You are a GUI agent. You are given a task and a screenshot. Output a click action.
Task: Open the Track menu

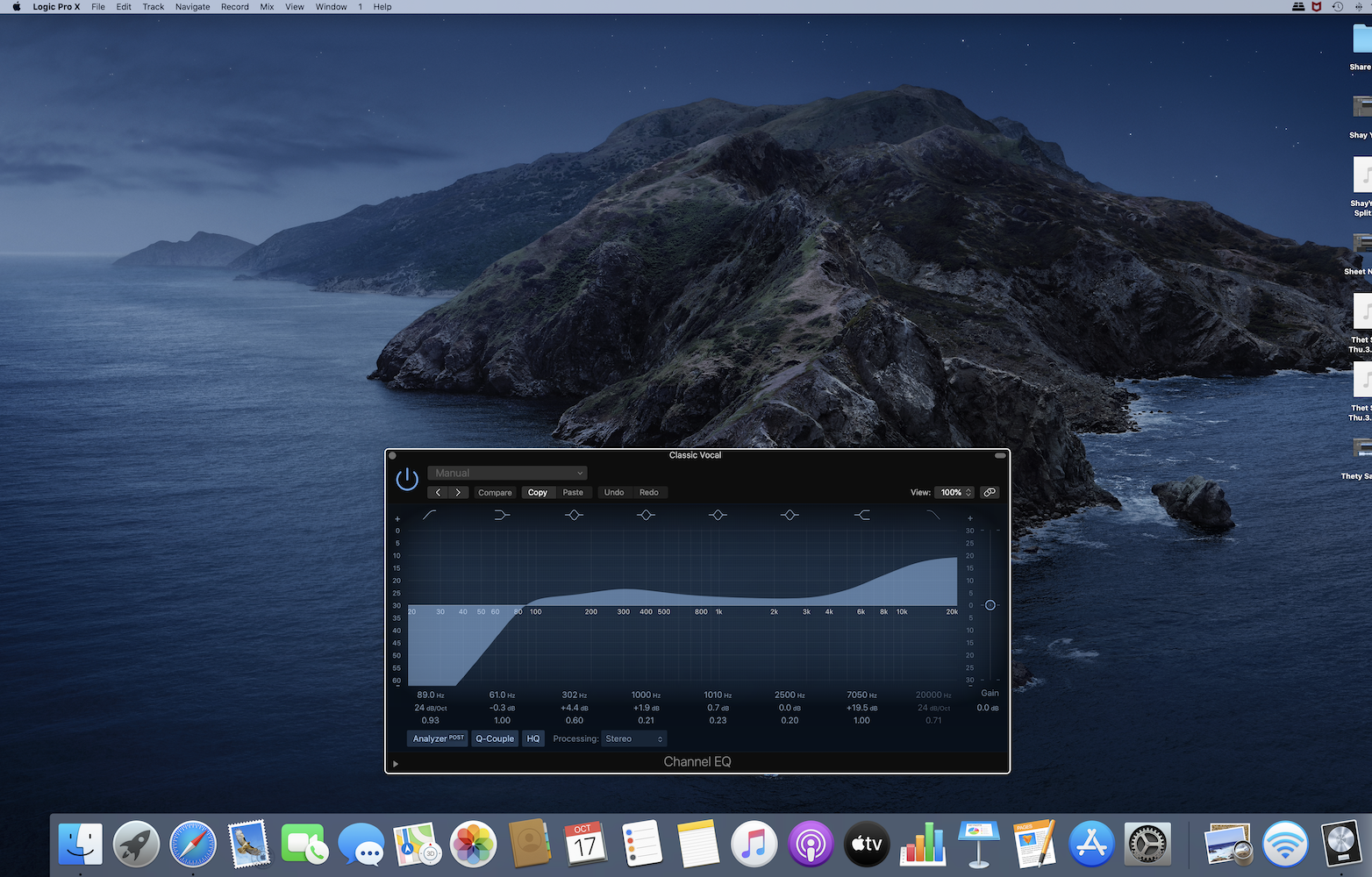154,7
